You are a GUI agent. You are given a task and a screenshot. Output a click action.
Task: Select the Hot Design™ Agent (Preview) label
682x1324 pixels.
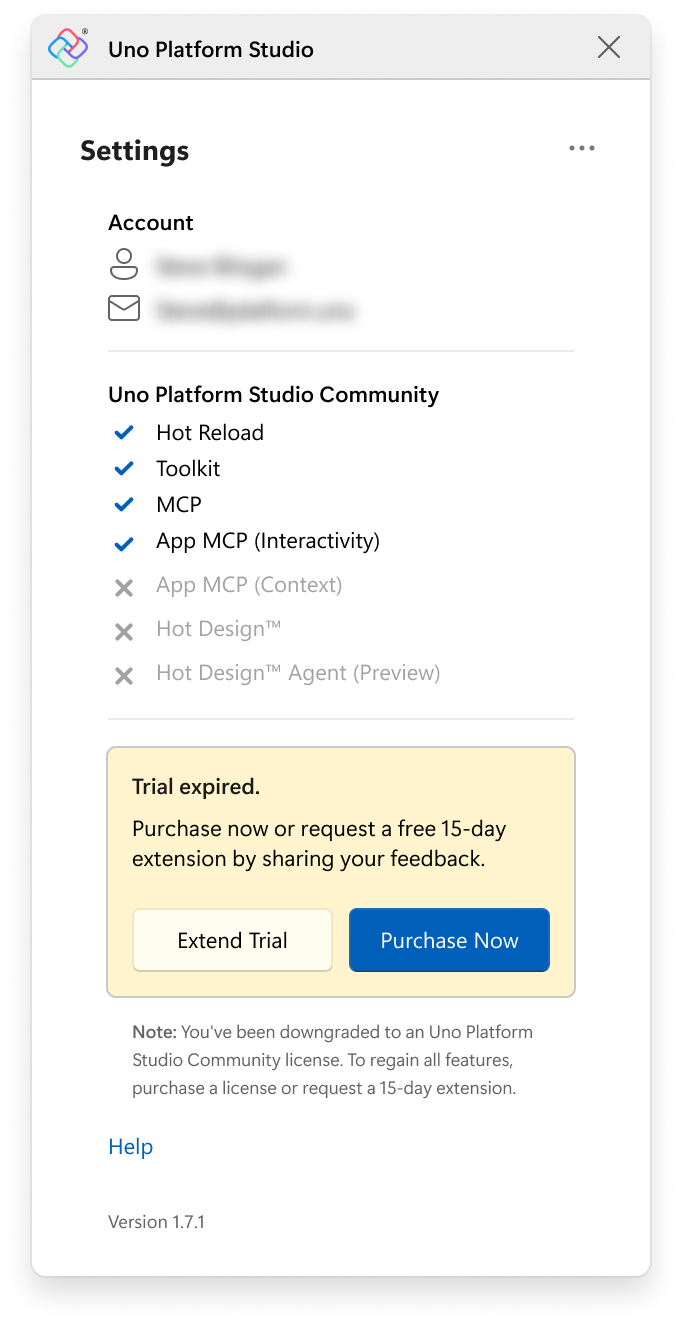pyautogui.click(x=298, y=673)
